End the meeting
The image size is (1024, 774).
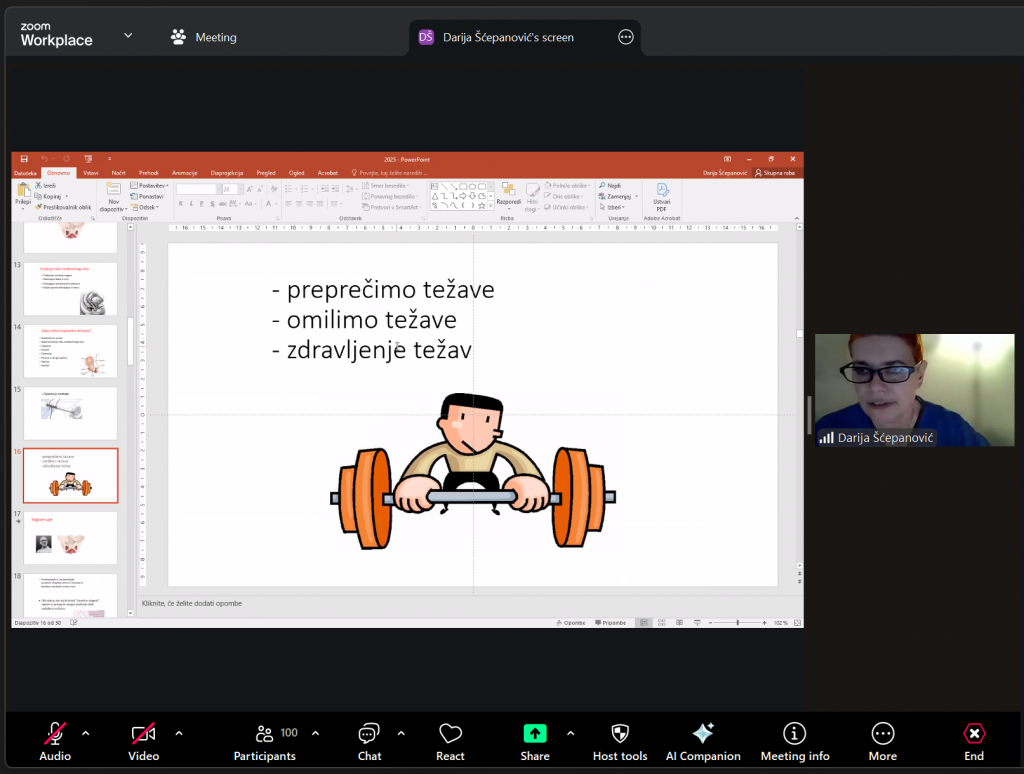[x=973, y=740]
